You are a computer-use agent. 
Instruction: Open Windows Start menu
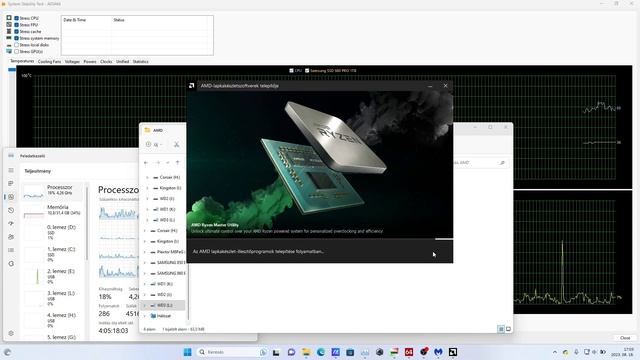(x=187, y=352)
